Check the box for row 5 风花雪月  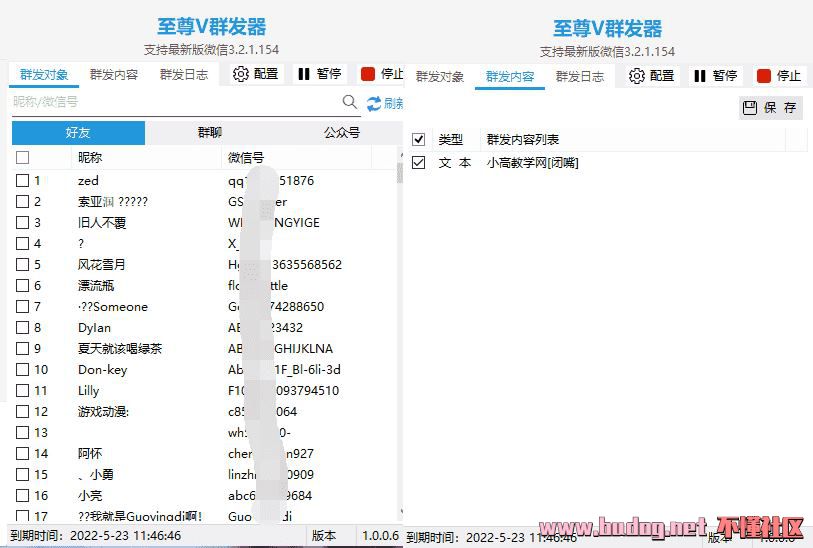[x=22, y=264]
